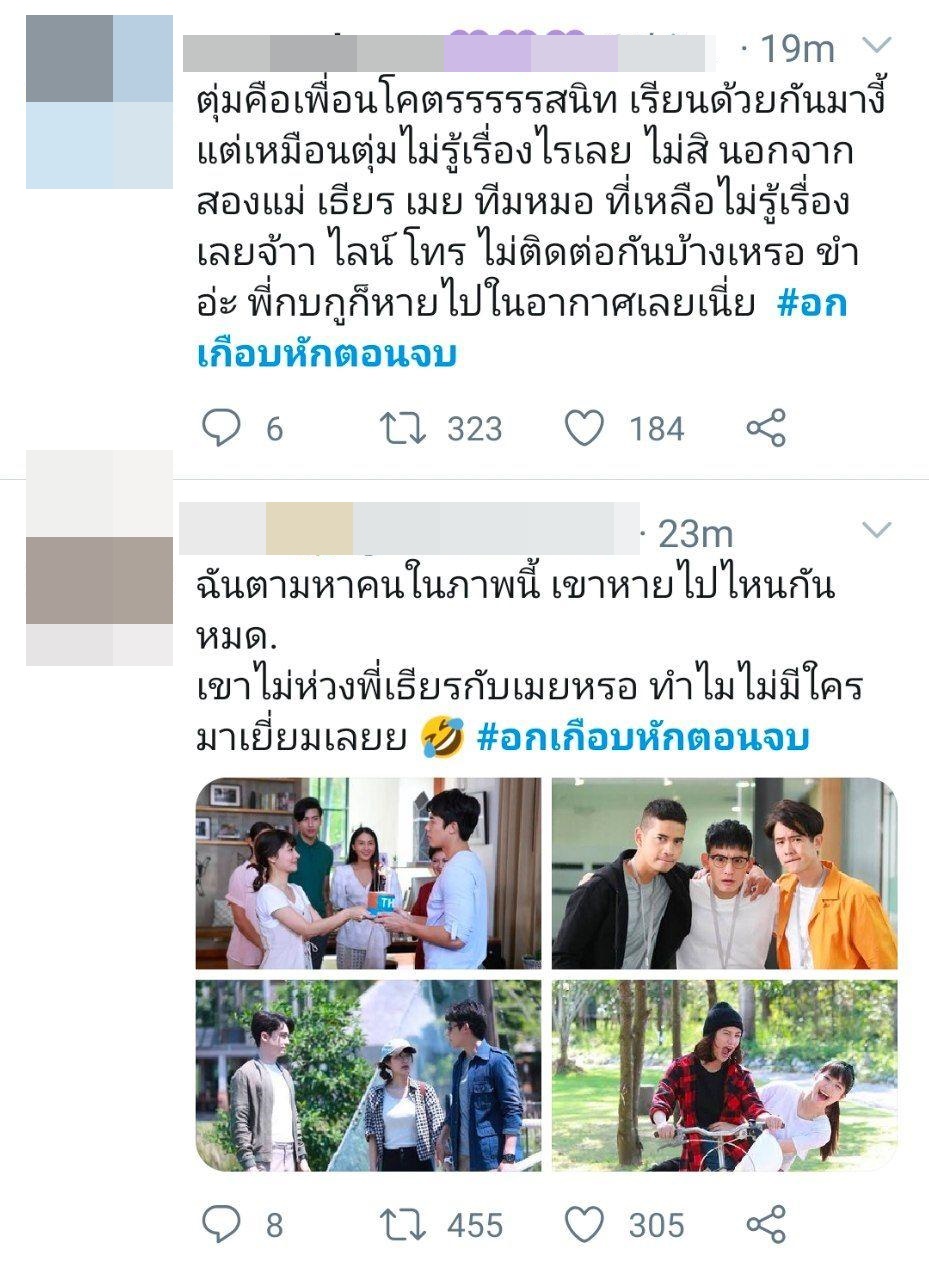Reply to the first tweet with 6 replies
Screen dimensions: 929x1280
click(221, 428)
